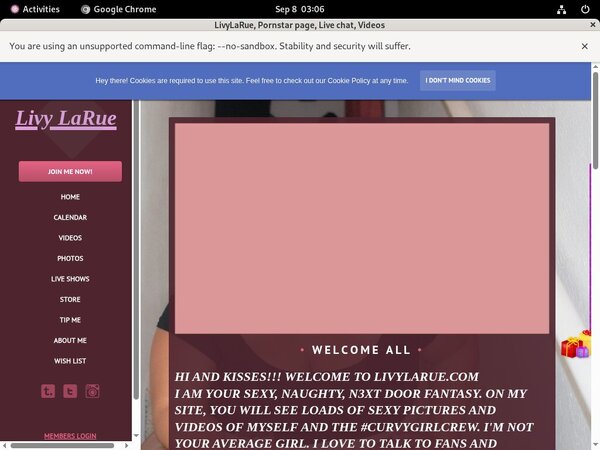The height and width of the screenshot is (450, 600).
Task: Dismiss the unsupported flag warning
Action: pyautogui.click(x=585, y=46)
